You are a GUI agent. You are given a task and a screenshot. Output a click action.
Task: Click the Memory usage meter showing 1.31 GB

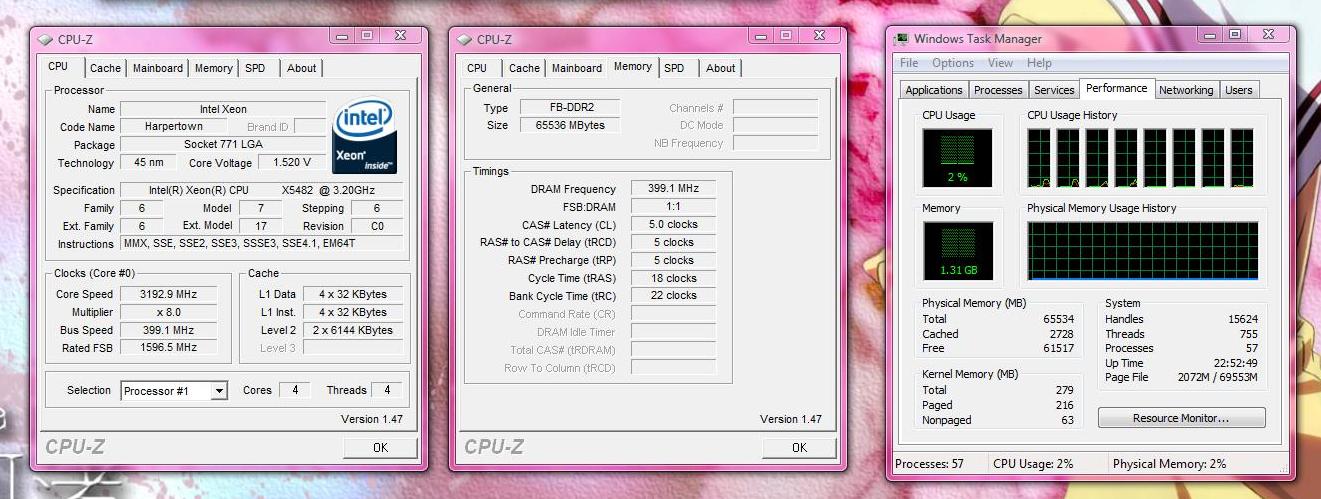pos(957,251)
